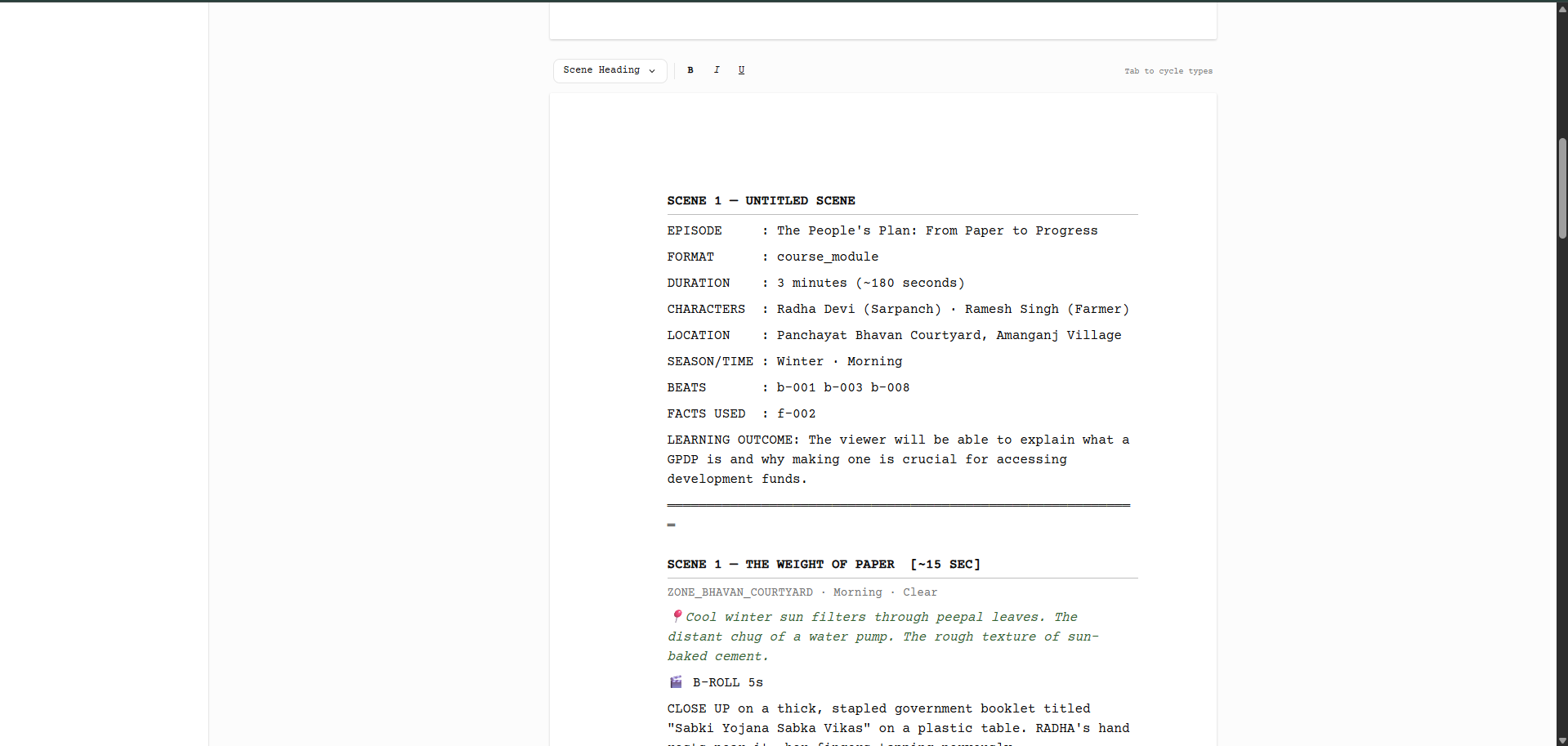
Task: Click the FORMAT course_module line
Action: point(772,257)
